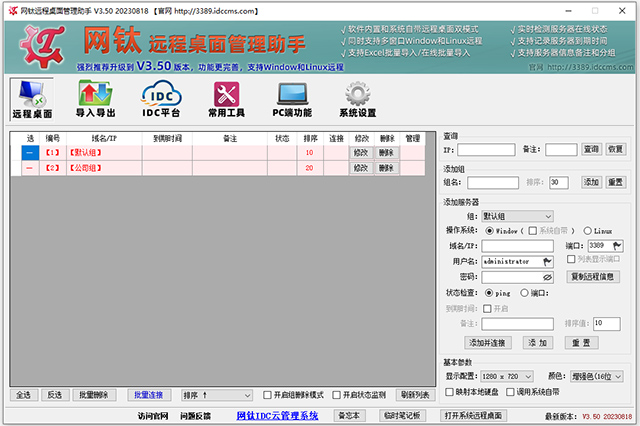Click 重置 button in 添加组 section
Image resolution: width=640 pixels, height=426 pixels.
(x=616, y=182)
